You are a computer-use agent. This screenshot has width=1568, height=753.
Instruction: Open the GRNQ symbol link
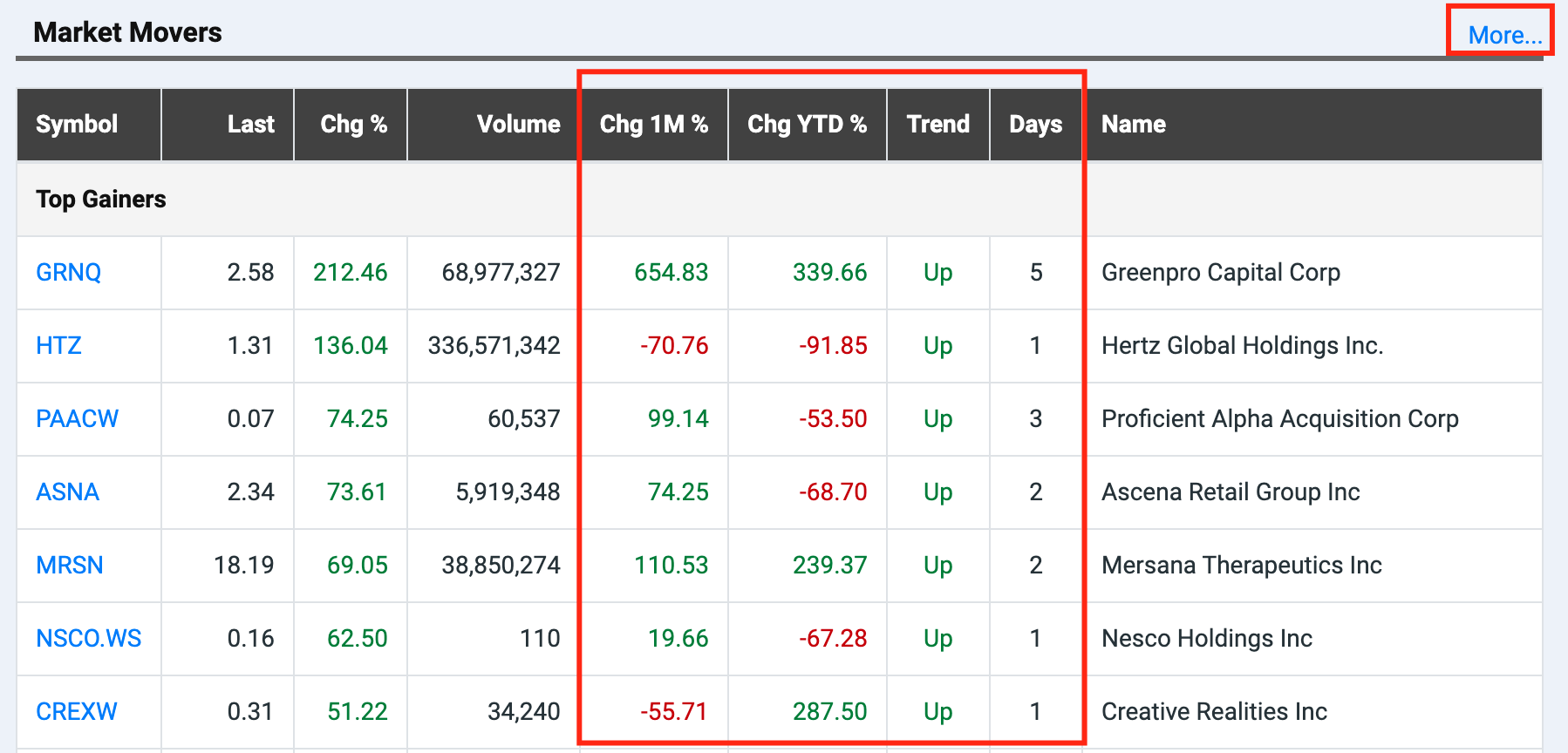click(x=68, y=273)
